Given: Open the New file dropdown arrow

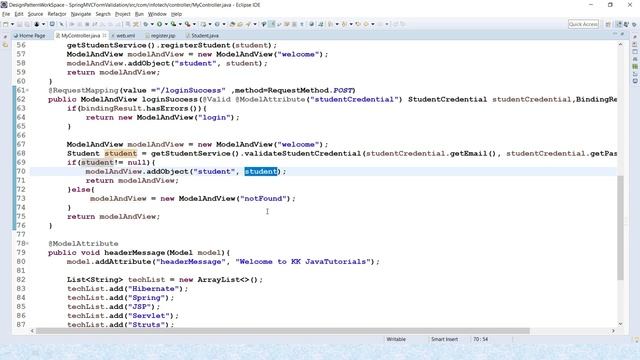Looking at the screenshot, I should (12, 24).
